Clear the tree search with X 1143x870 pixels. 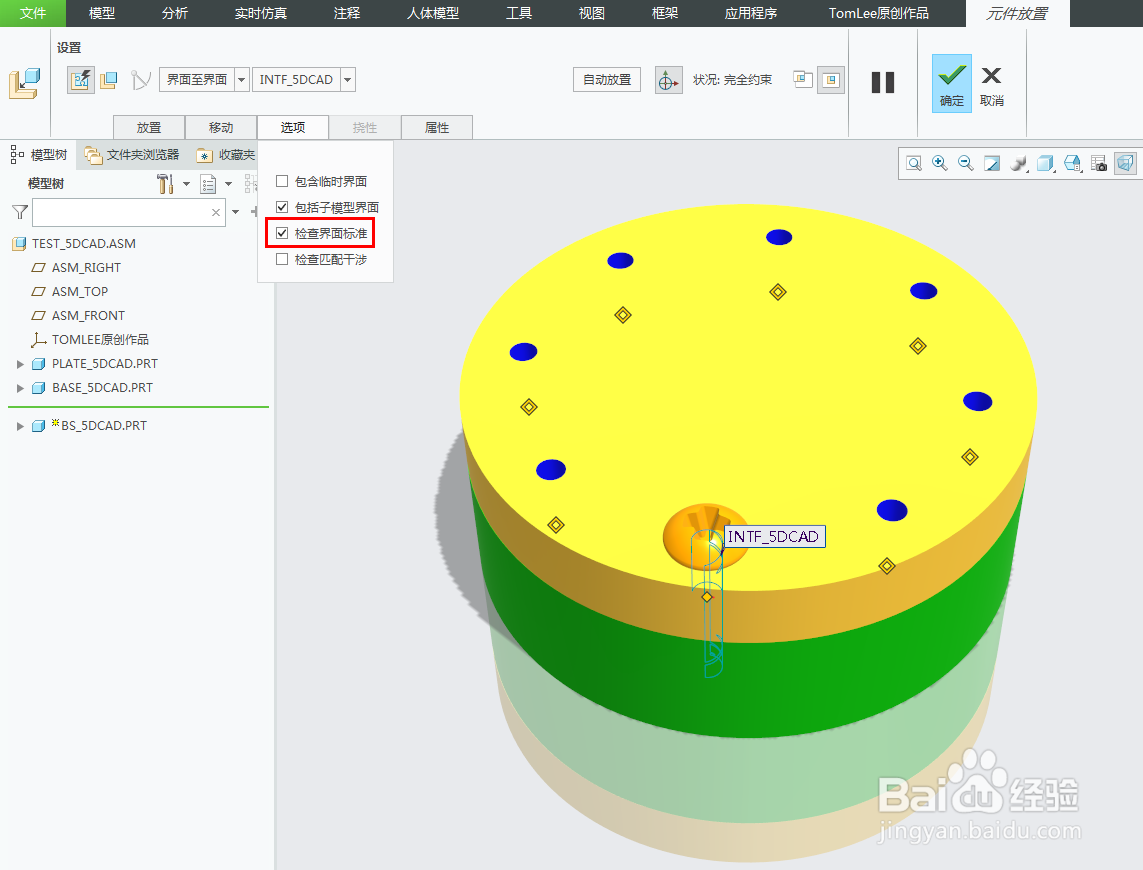pos(216,212)
